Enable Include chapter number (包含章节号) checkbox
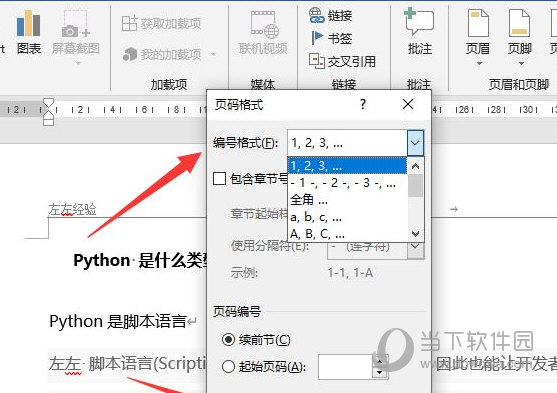The height and width of the screenshot is (393, 557). [220, 178]
